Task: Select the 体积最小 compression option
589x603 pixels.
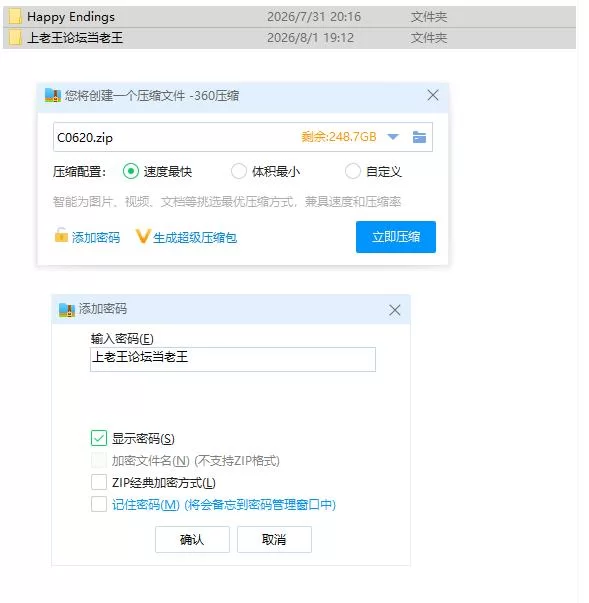Action: 239,171
